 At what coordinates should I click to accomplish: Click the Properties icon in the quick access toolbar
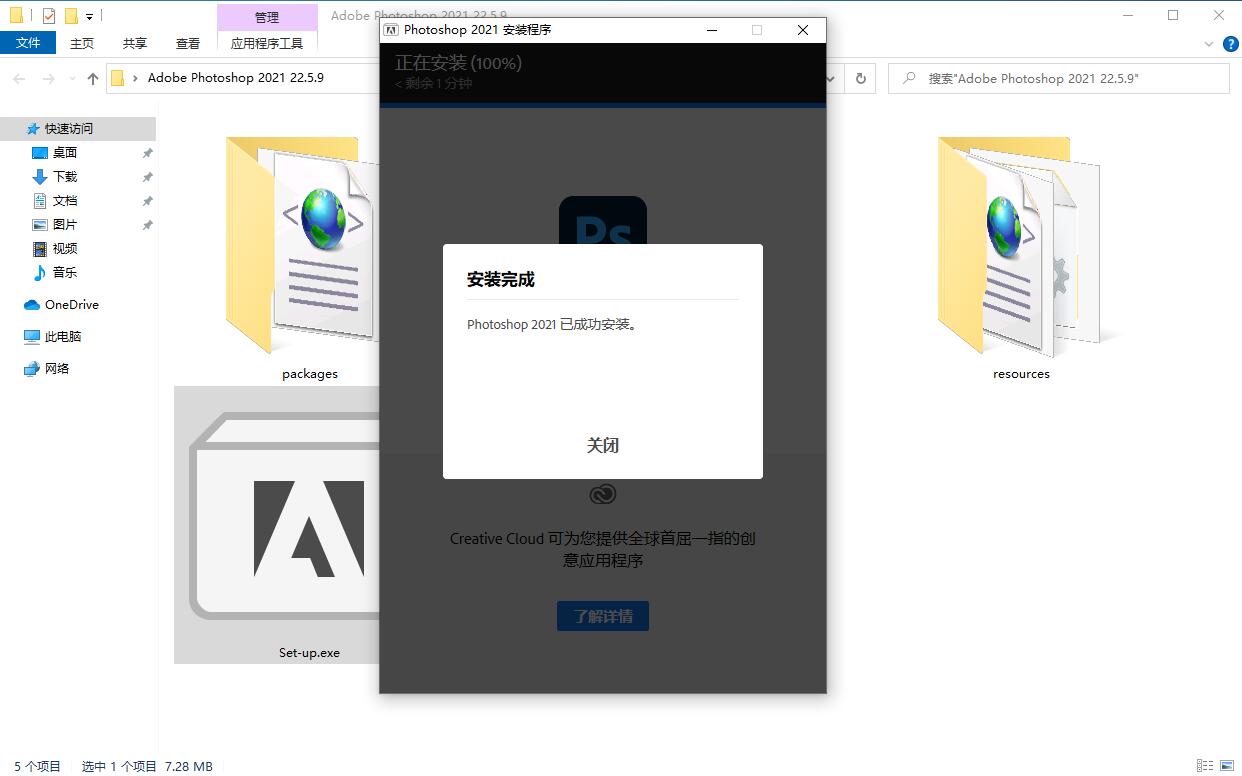pyautogui.click(x=47, y=14)
